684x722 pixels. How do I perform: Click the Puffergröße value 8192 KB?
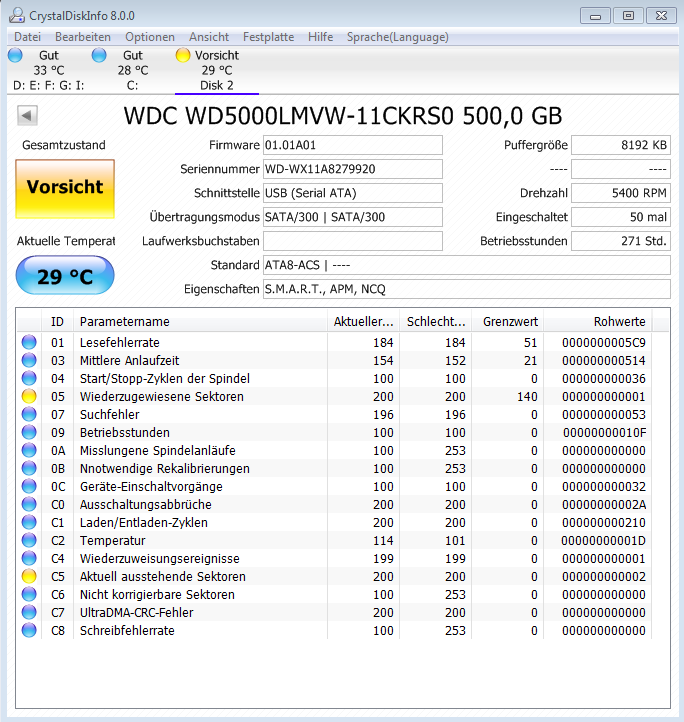pos(621,145)
